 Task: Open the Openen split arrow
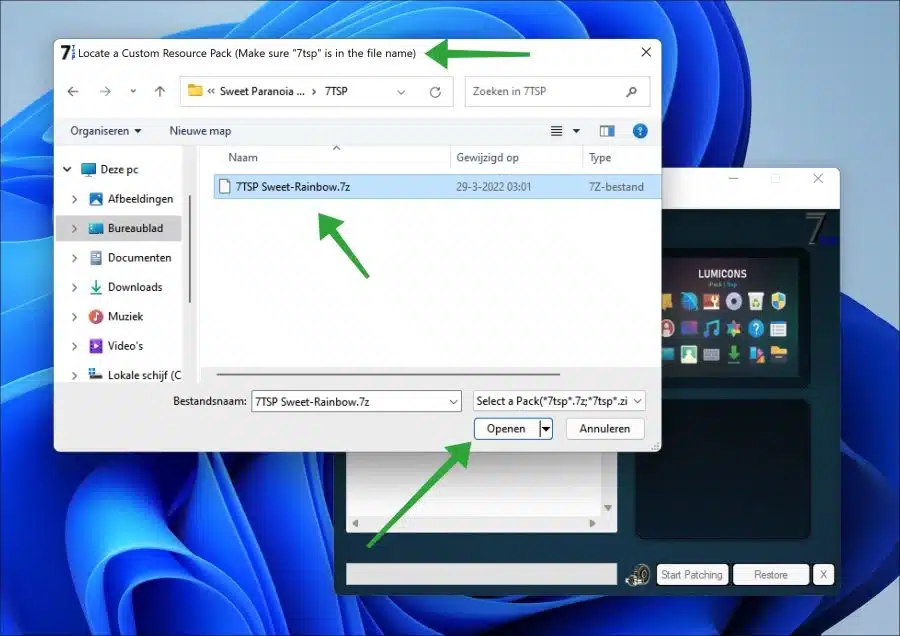(x=546, y=429)
